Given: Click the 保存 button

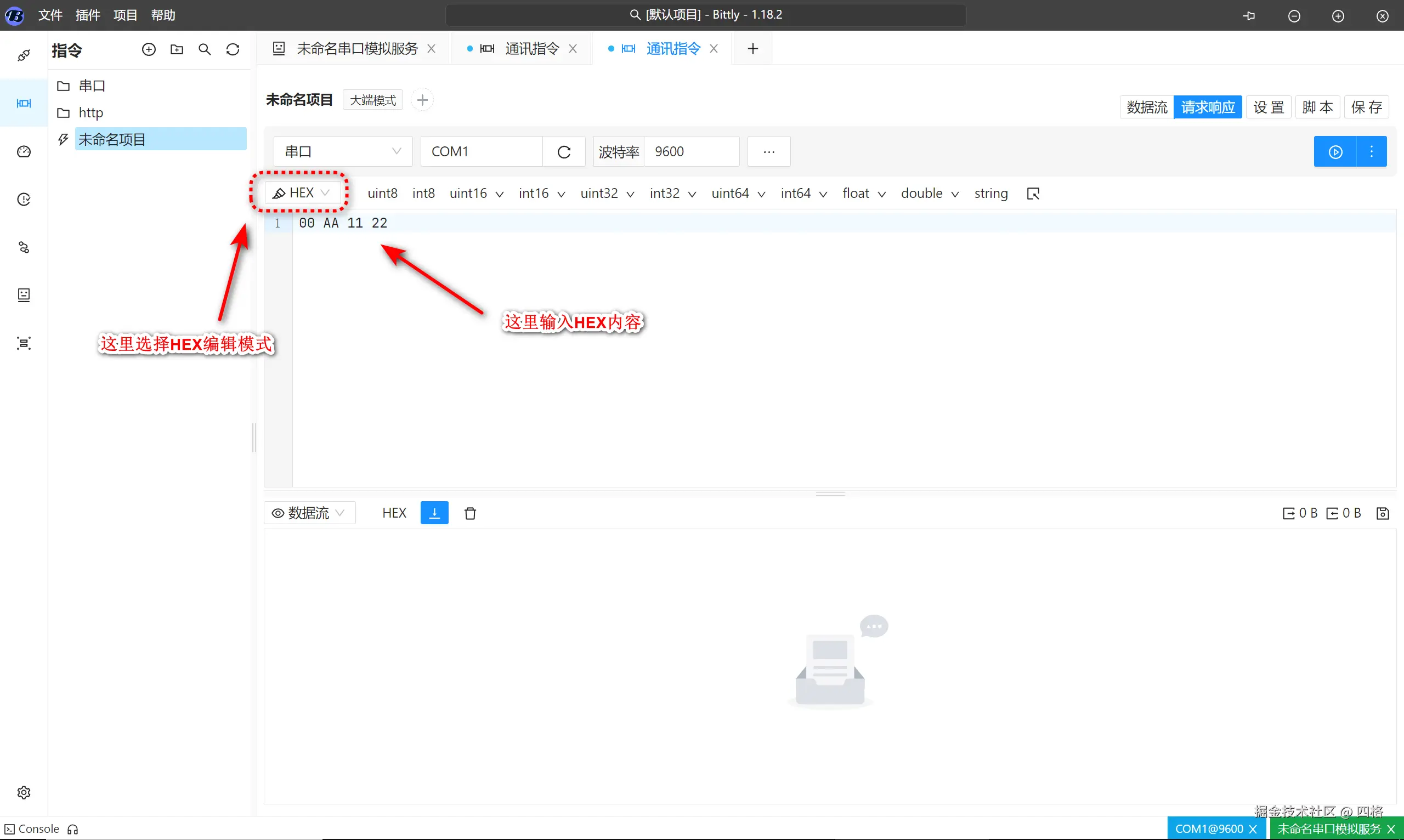Looking at the screenshot, I should point(1366,107).
